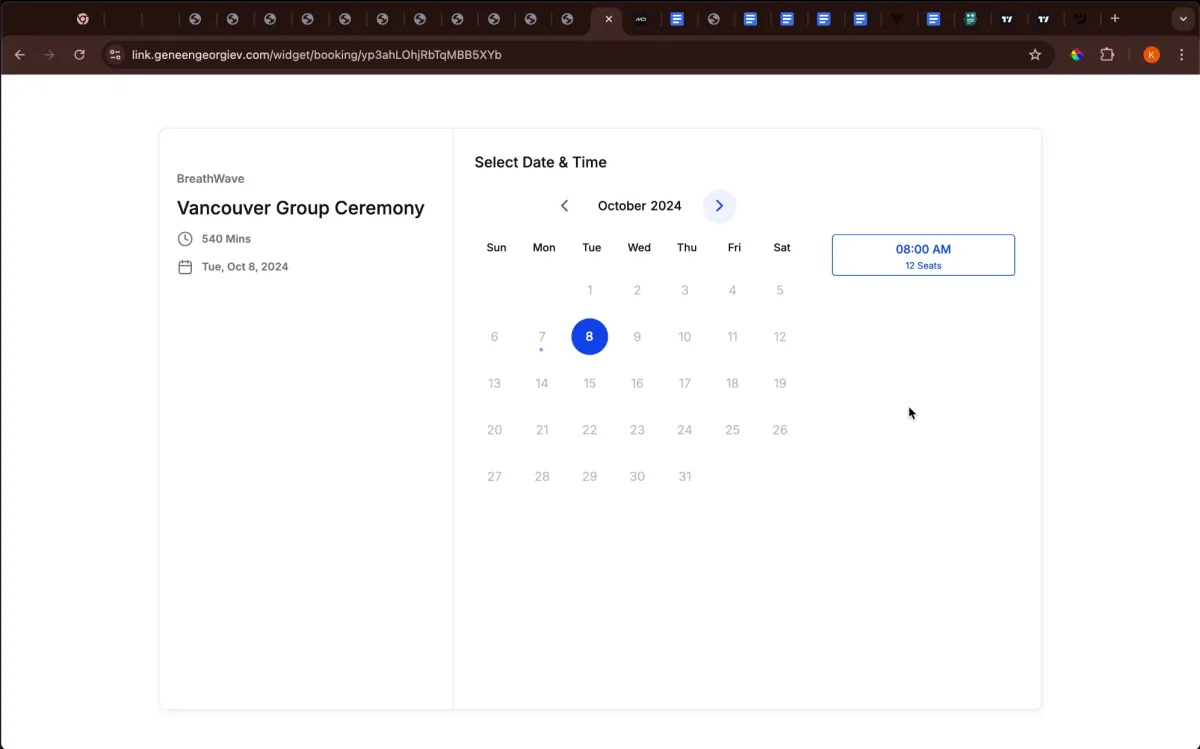Choose October 9 on the calendar

click(x=637, y=337)
